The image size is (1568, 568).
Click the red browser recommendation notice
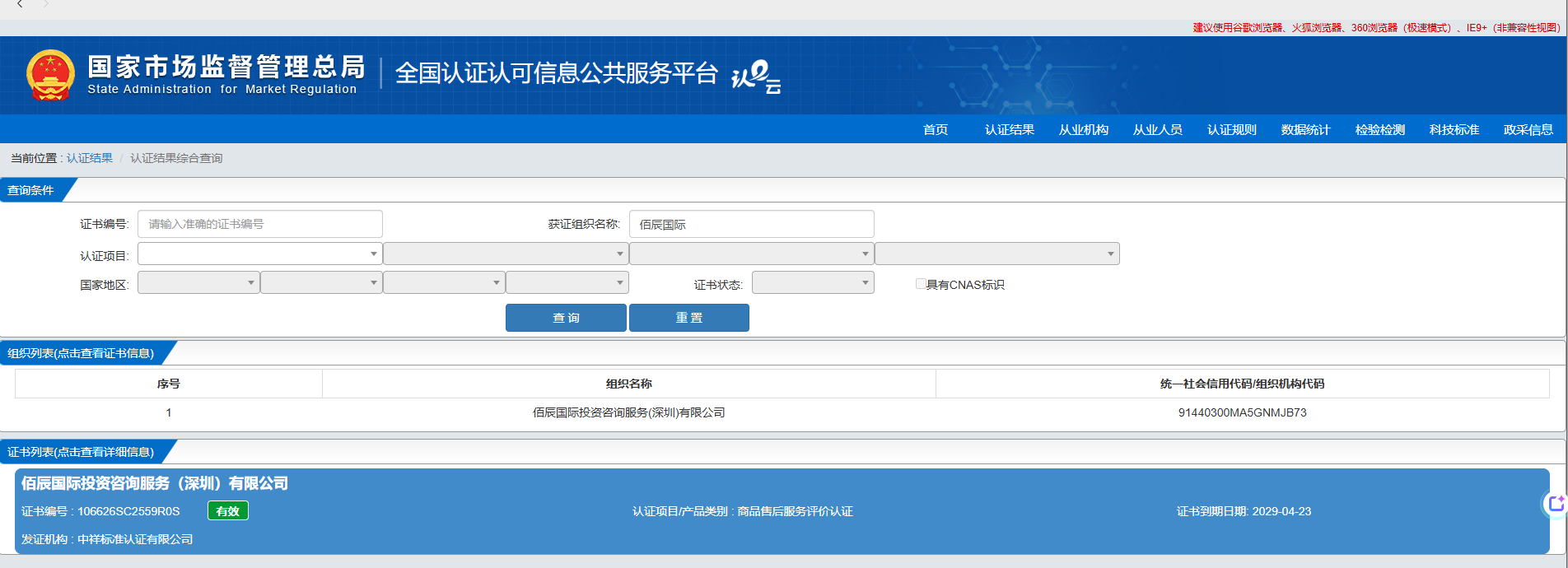(1376, 27)
